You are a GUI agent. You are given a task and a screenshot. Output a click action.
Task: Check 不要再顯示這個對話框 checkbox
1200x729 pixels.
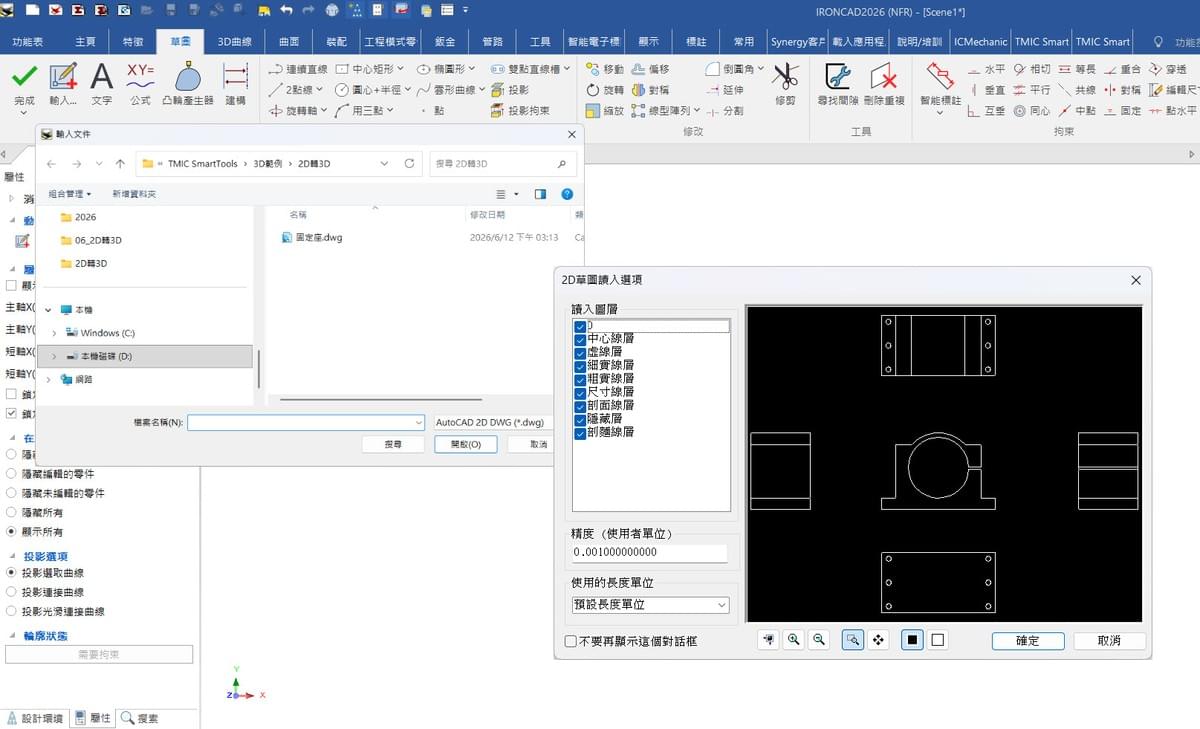[571, 641]
